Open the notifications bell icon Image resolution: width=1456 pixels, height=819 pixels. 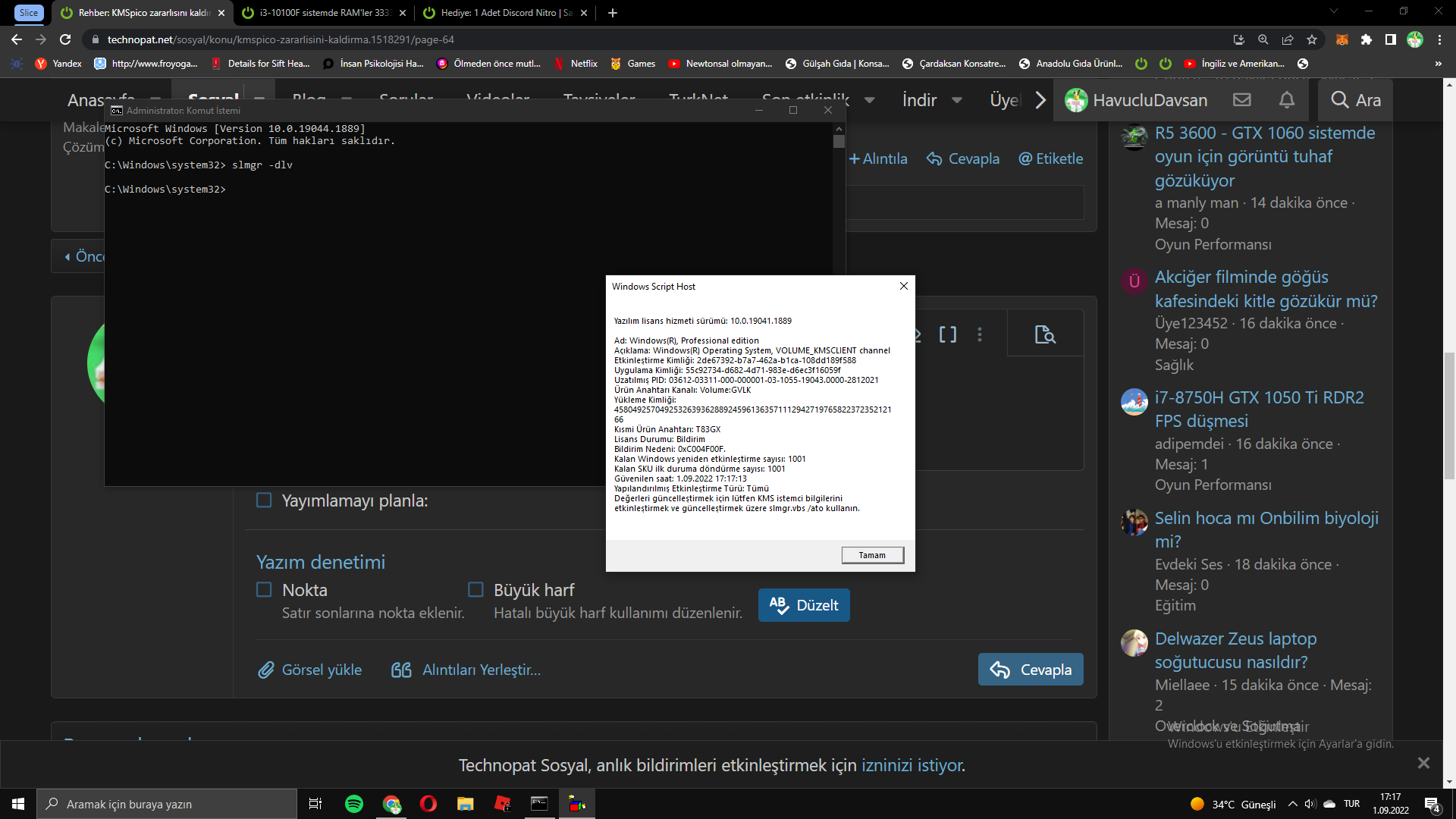click(x=1287, y=99)
